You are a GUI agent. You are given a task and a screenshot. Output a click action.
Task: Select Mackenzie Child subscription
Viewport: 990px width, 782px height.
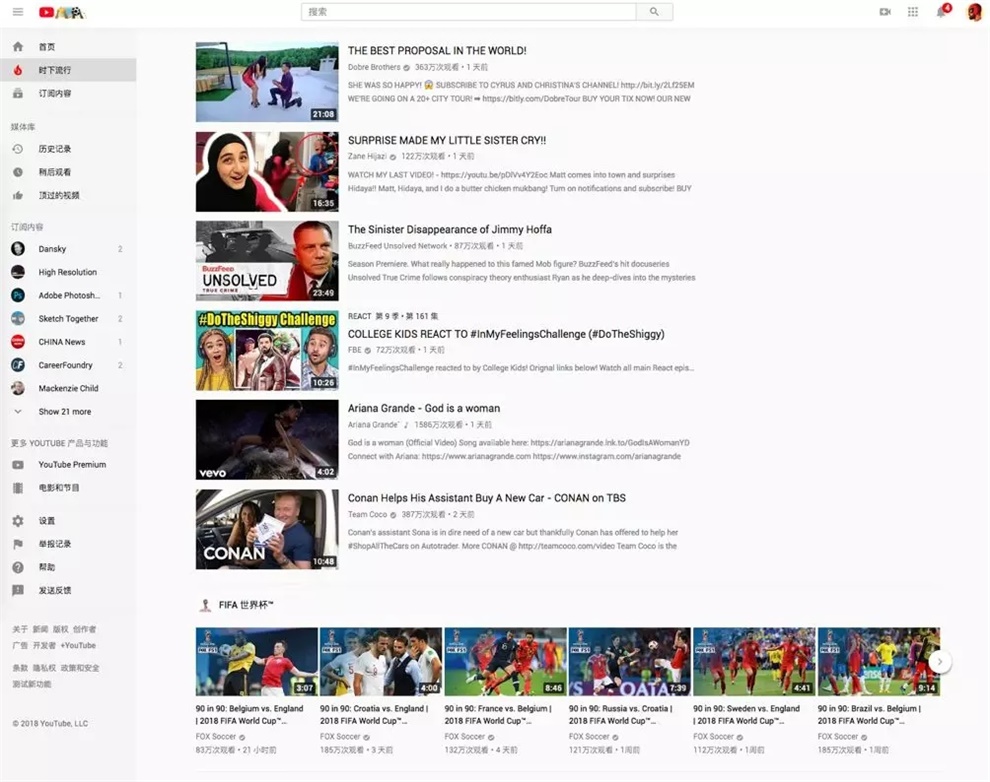coord(68,388)
